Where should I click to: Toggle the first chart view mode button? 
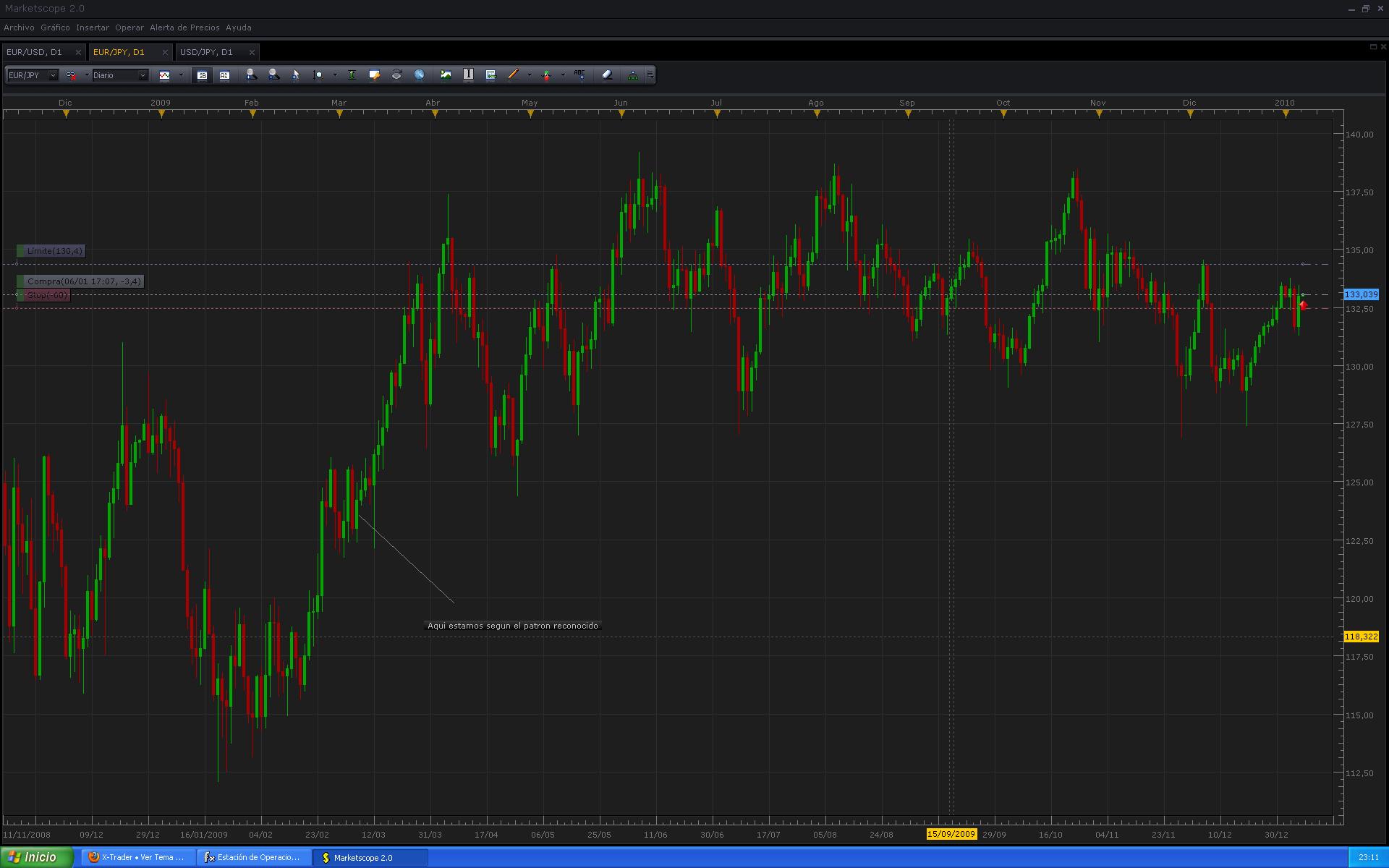point(202,75)
